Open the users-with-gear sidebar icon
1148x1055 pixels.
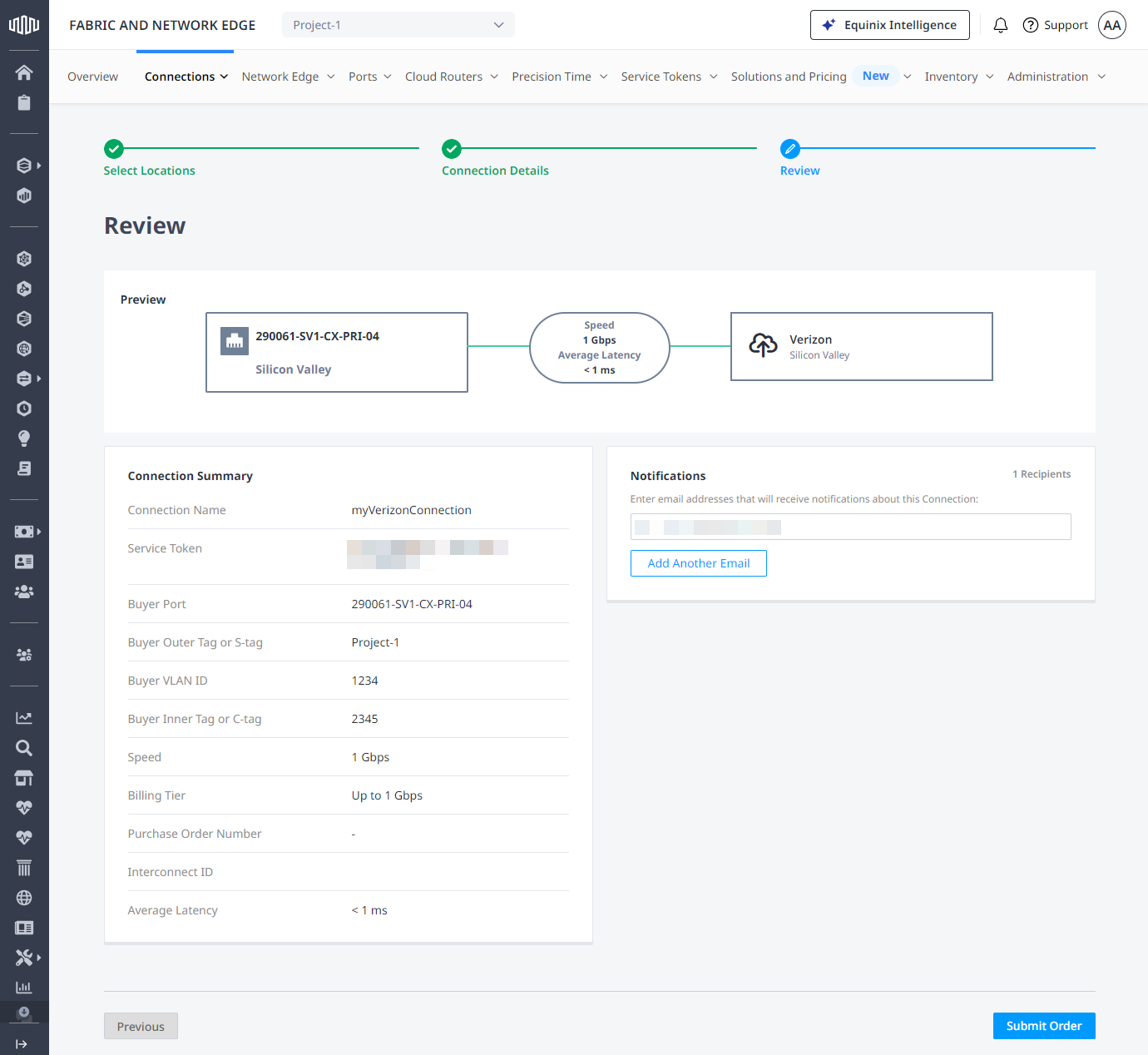click(24, 655)
